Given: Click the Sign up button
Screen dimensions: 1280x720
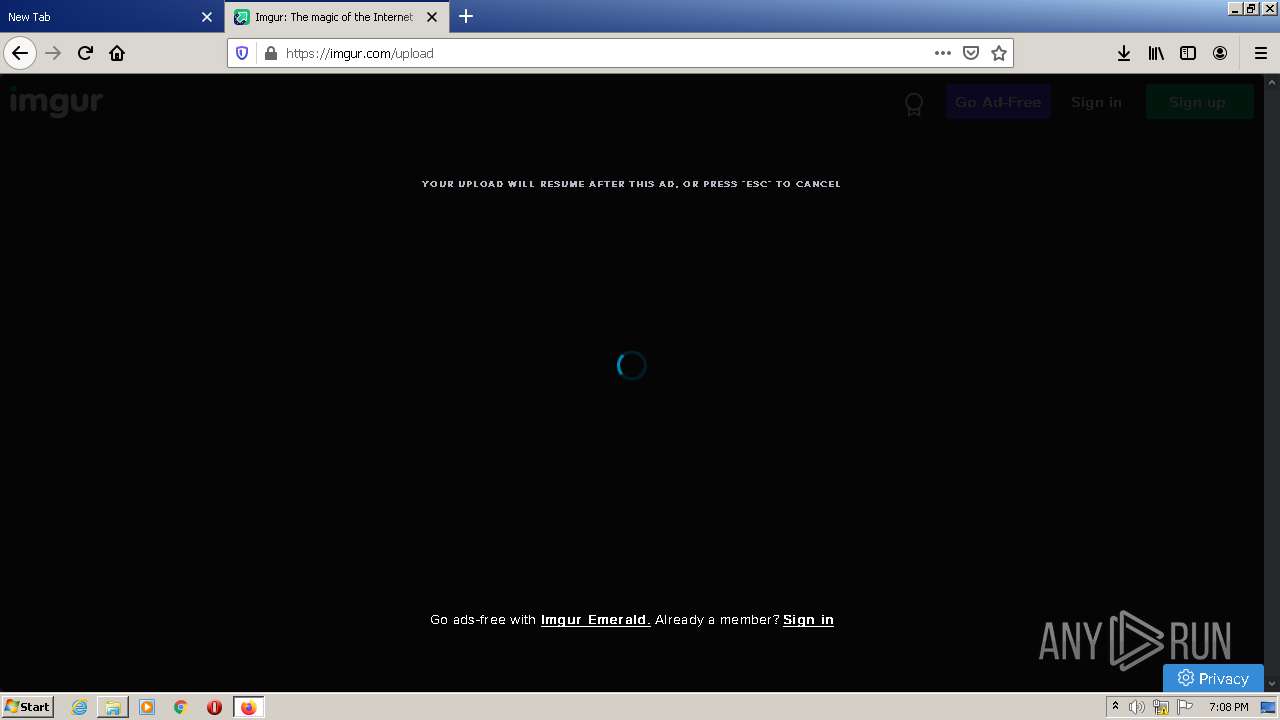Looking at the screenshot, I should [1198, 102].
